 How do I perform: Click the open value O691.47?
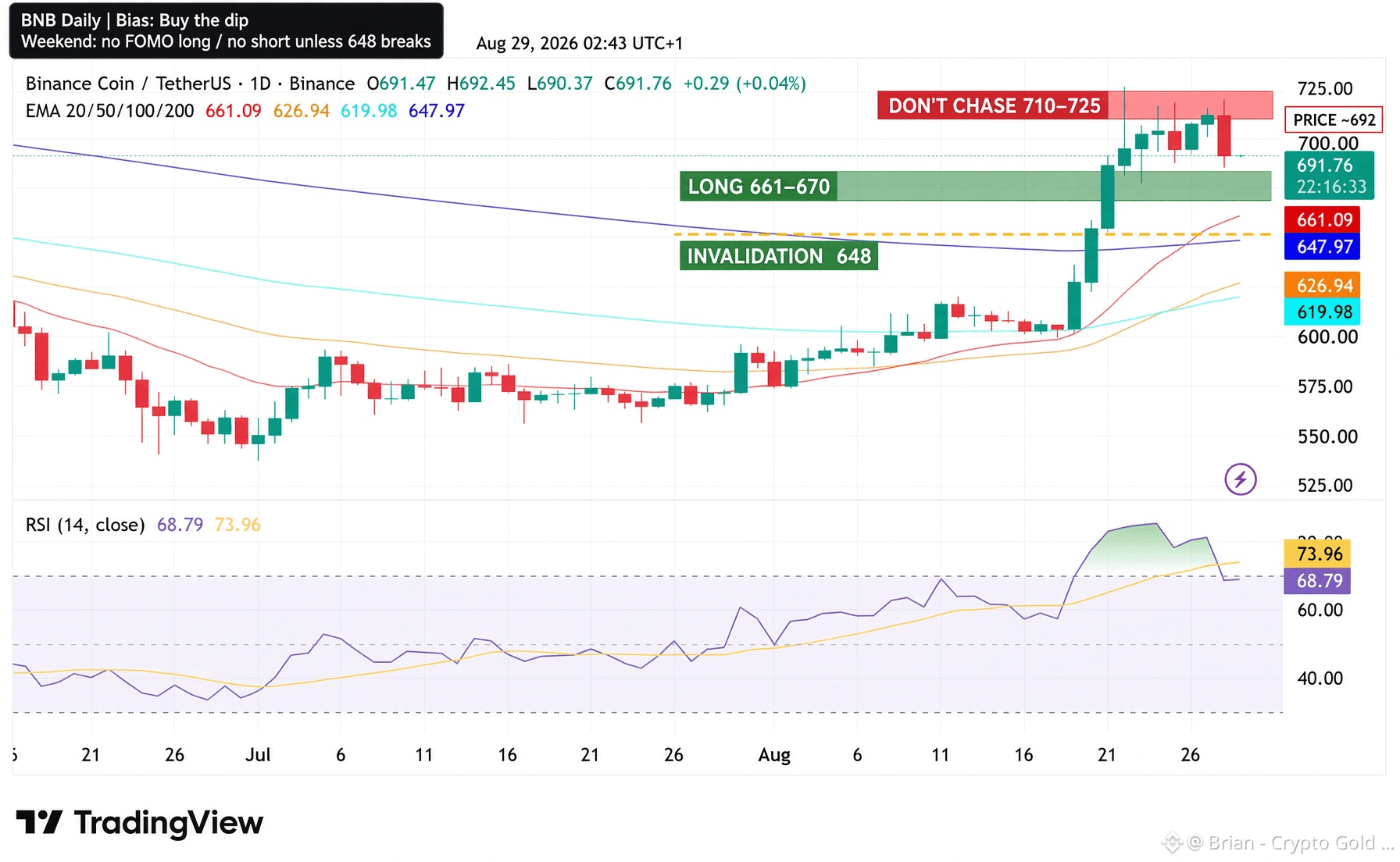(x=402, y=84)
